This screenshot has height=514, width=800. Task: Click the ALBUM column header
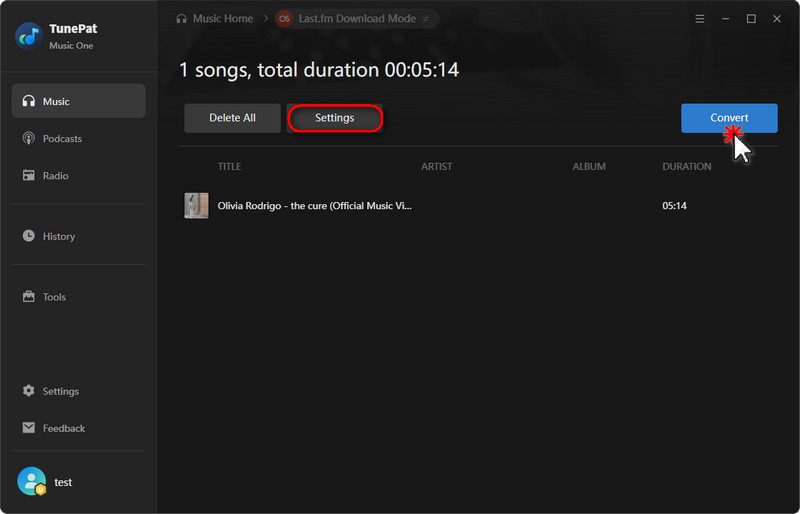pyautogui.click(x=589, y=166)
